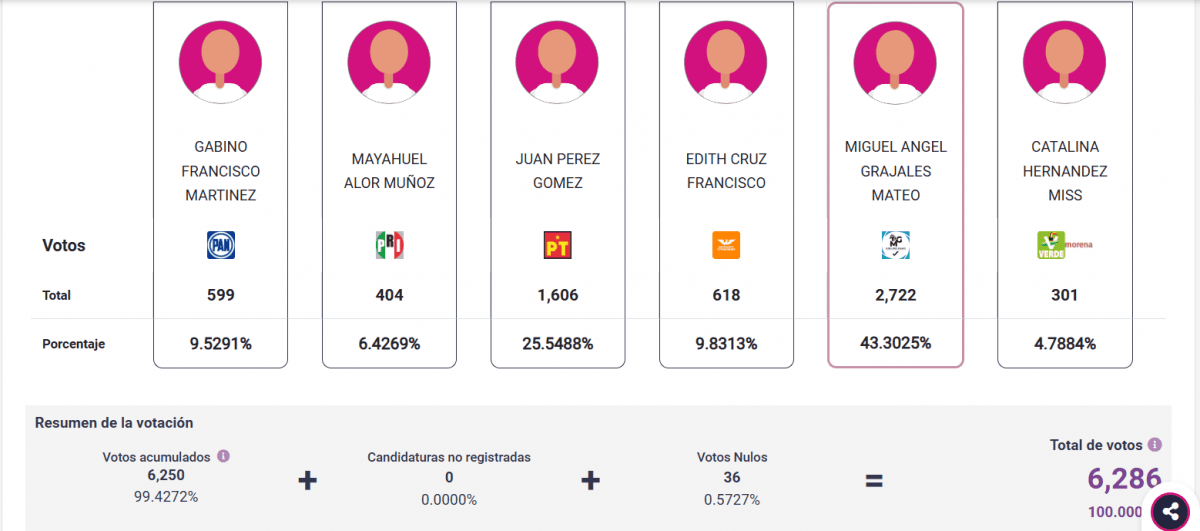Click the PRI party logo

click(x=389, y=245)
